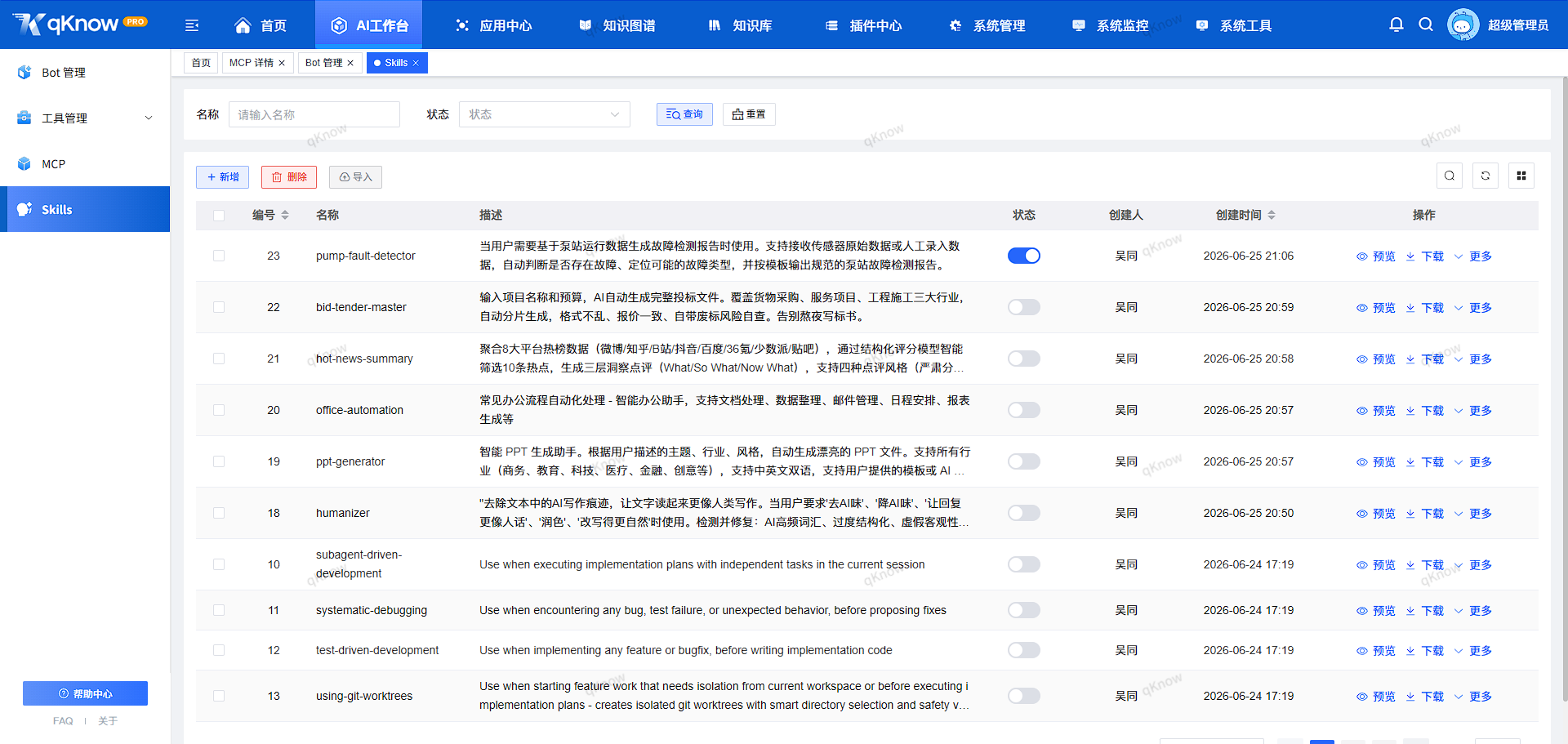Click the page vertical scrollbar
Image resolution: width=1568 pixels, height=744 pixels.
pos(1564,388)
